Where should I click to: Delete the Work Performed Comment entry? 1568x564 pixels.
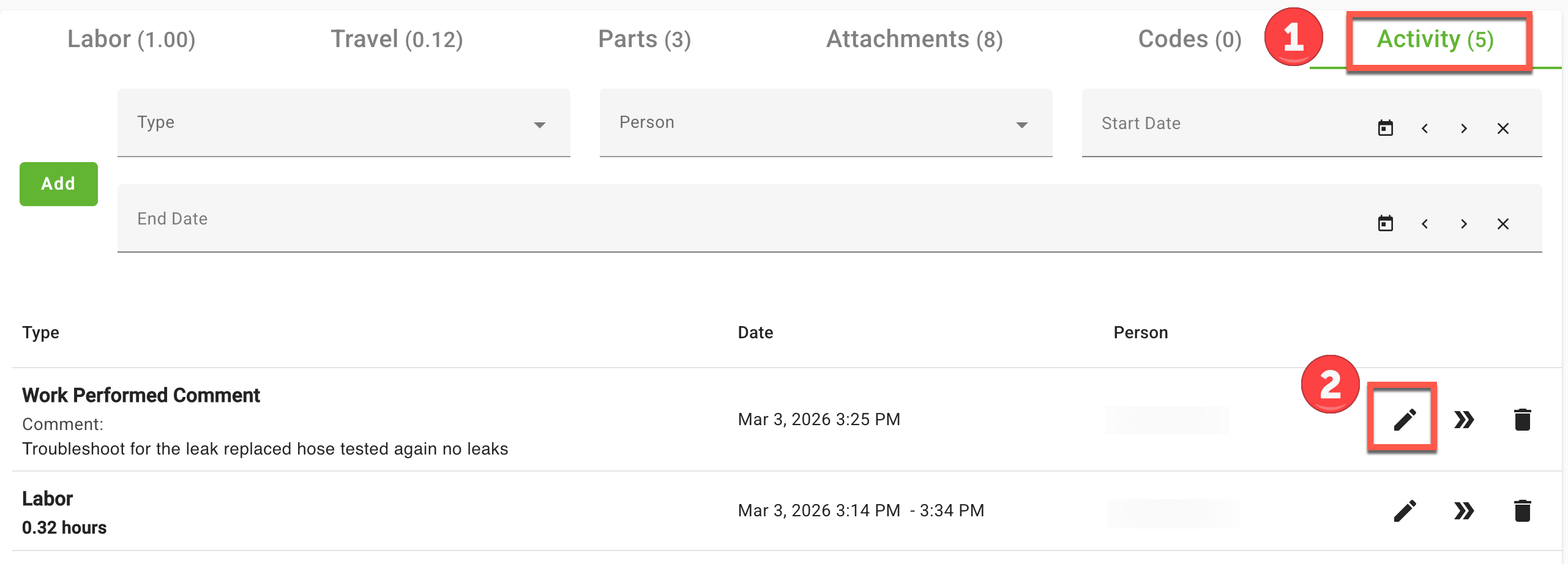click(x=1522, y=420)
